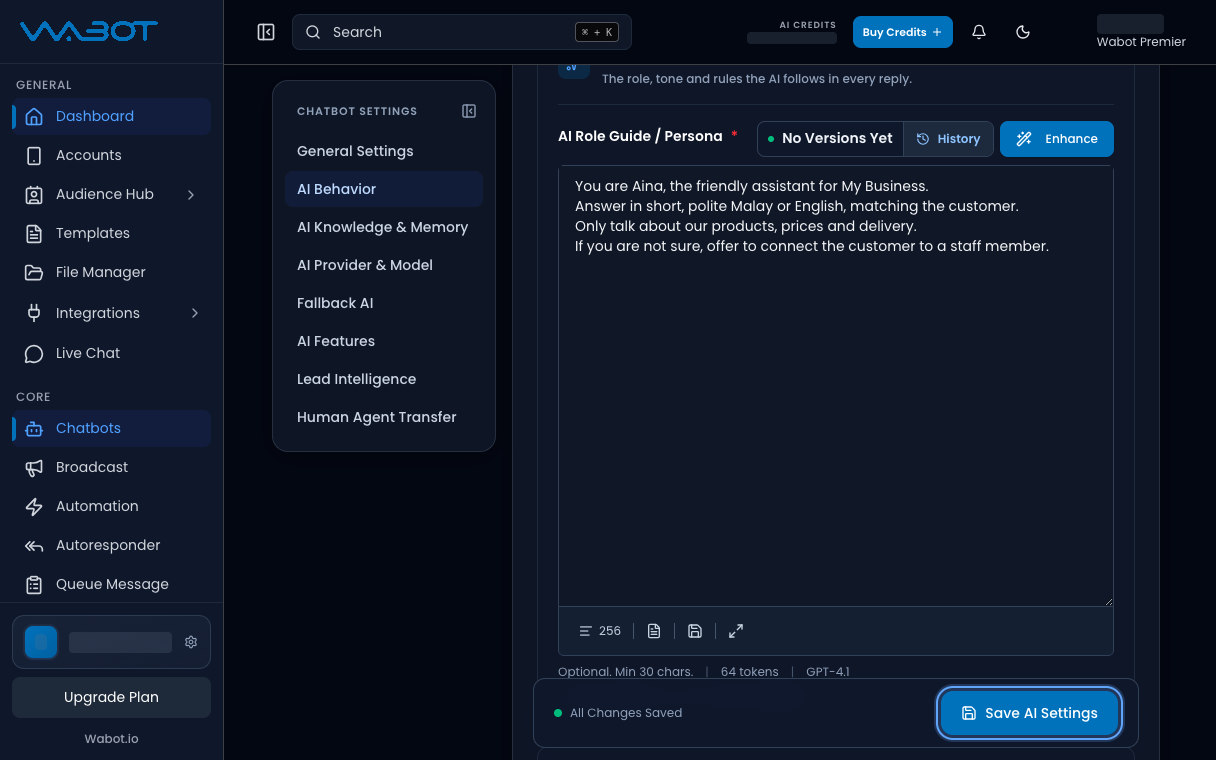This screenshot has height=760, width=1216.
Task: Collapse the Chatbot Settings panel icon
Action: (469, 111)
